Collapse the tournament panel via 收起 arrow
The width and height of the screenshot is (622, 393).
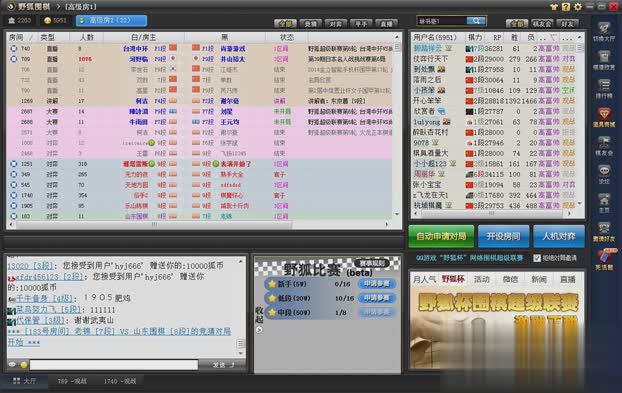(259, 330)
